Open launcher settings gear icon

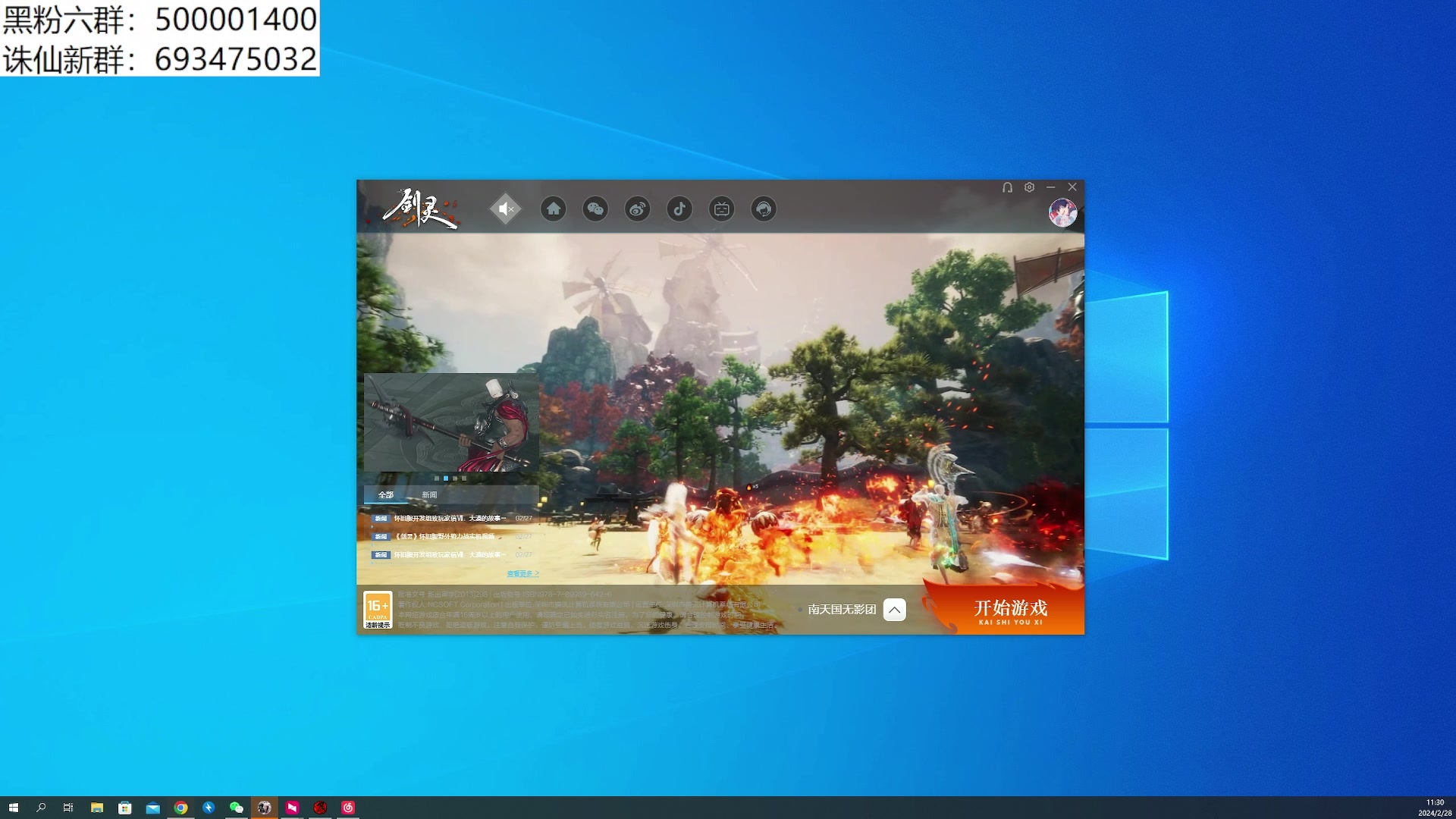pos(1029,187)
